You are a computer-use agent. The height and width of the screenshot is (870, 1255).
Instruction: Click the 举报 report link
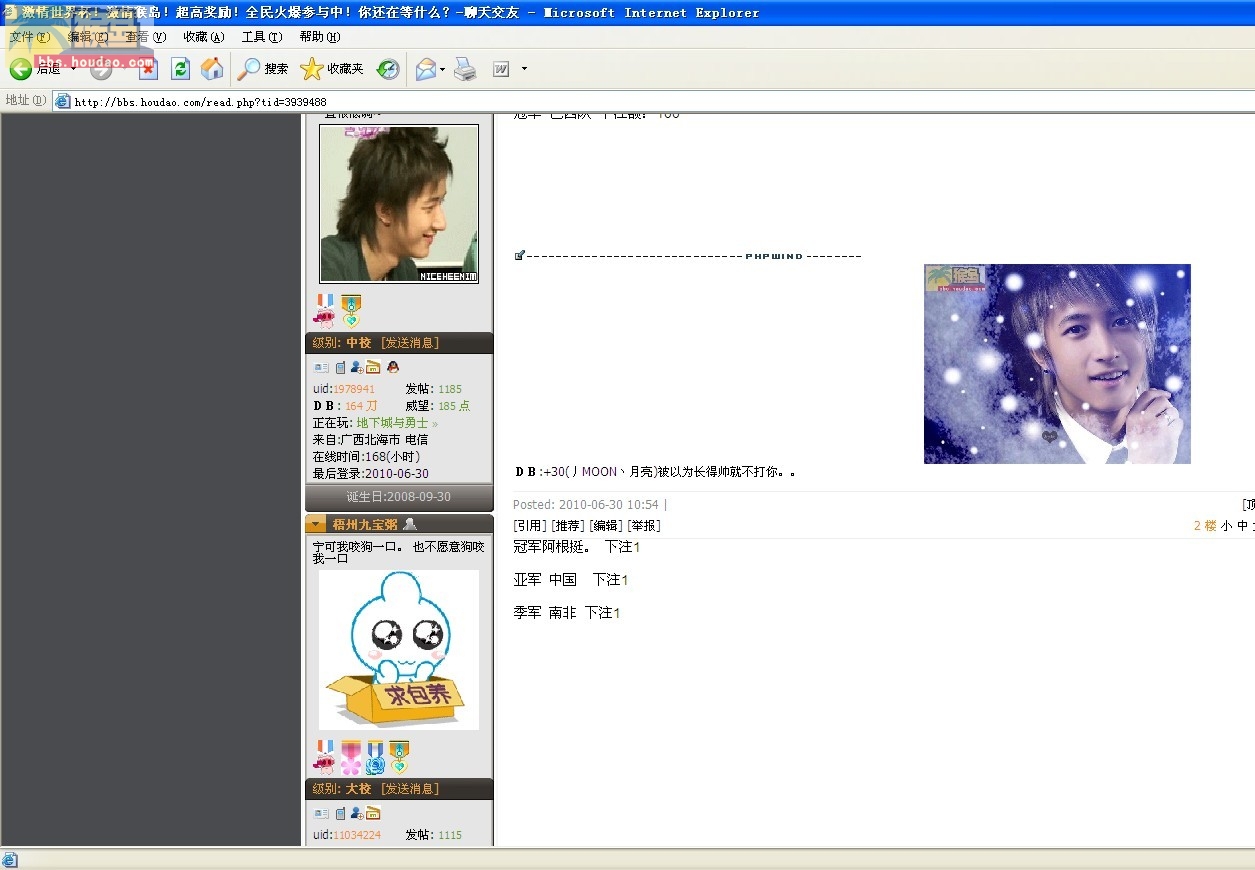[x=644, y=525]
